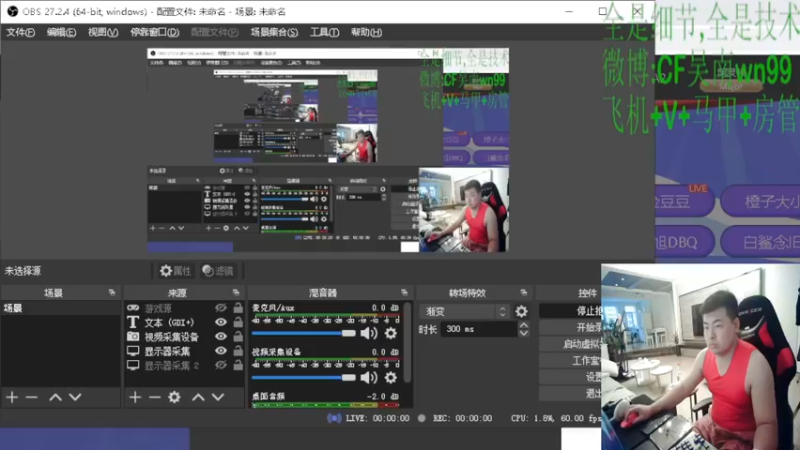800x450 pixels.
Task: Pop out the 场景 dock panel
Action: (x=112, y=292)
